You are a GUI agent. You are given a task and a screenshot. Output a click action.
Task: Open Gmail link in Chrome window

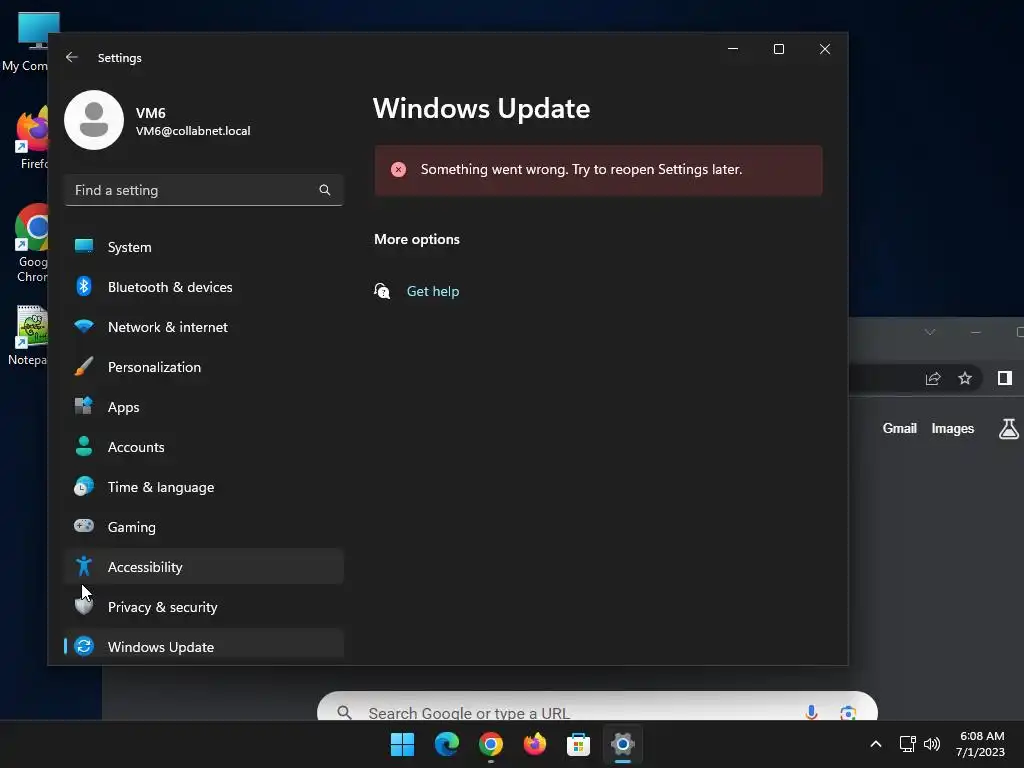[899, 428]
